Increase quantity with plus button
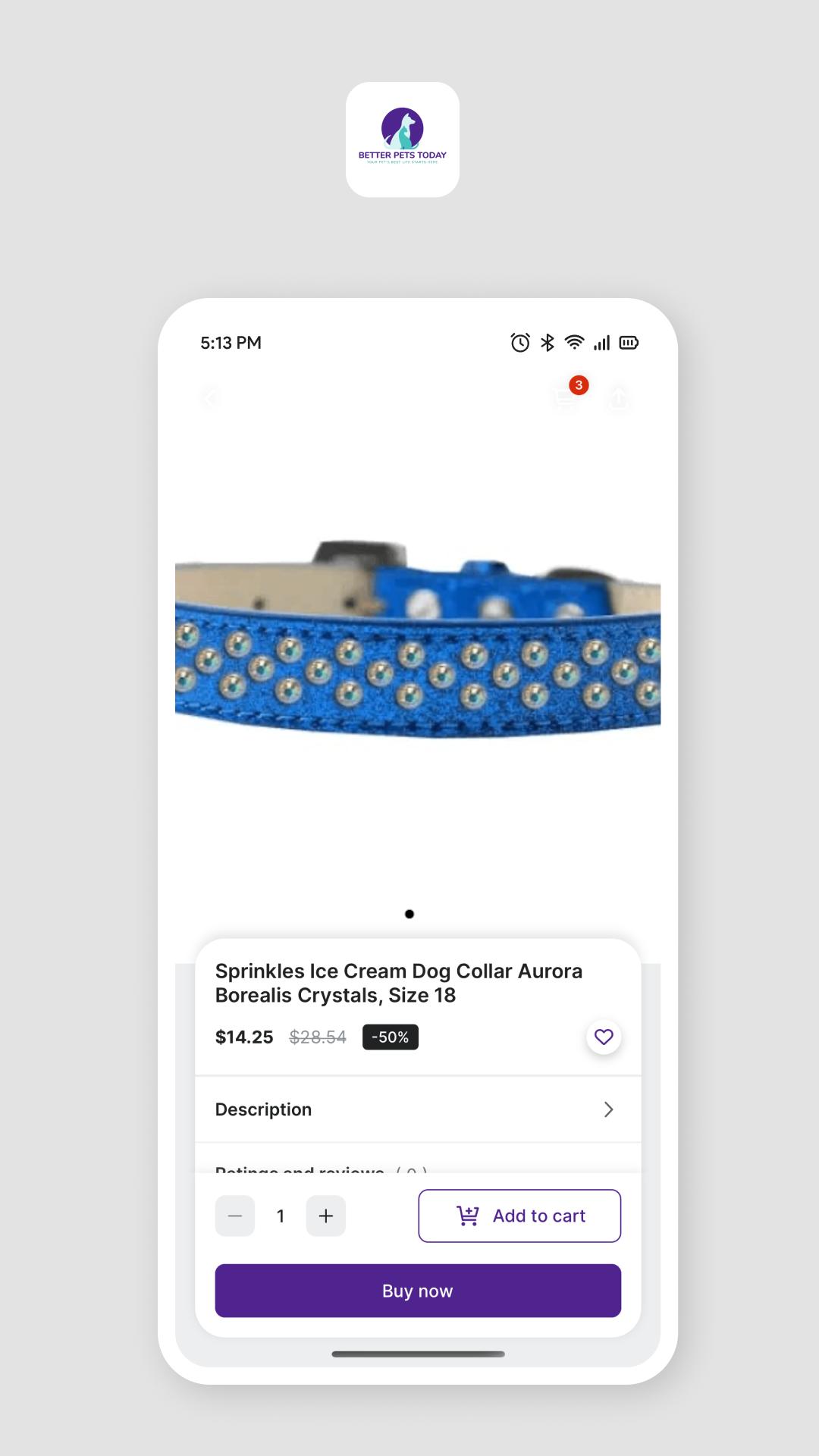The width and height of the screenshot is (819, 1456). (x=326, y=1216)
